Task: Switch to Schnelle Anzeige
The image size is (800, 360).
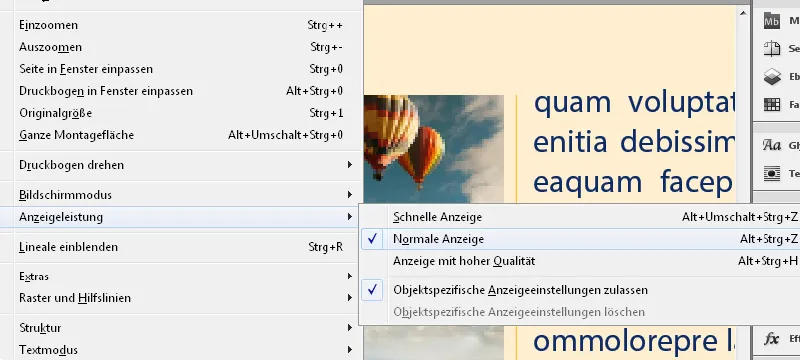Action: 580,217
